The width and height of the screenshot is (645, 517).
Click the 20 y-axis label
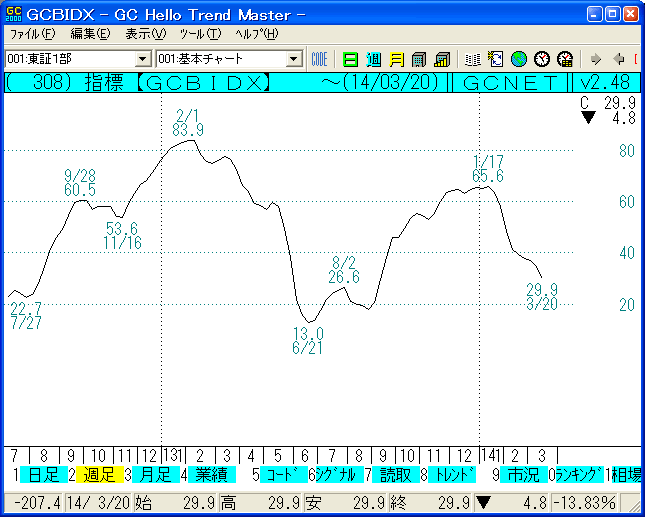pos(627,305)
